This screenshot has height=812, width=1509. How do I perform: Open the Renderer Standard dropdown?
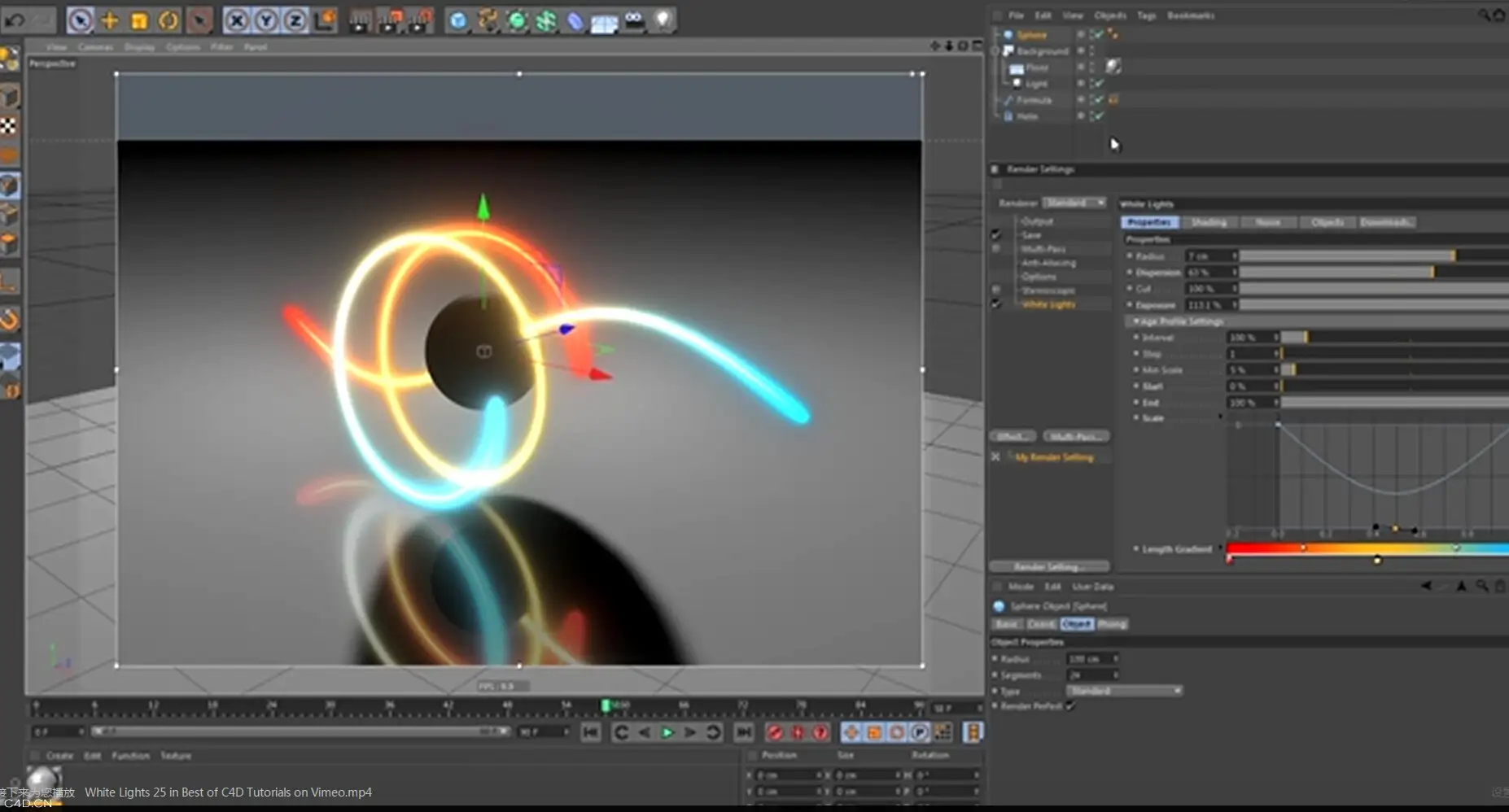click(1074, 203)
